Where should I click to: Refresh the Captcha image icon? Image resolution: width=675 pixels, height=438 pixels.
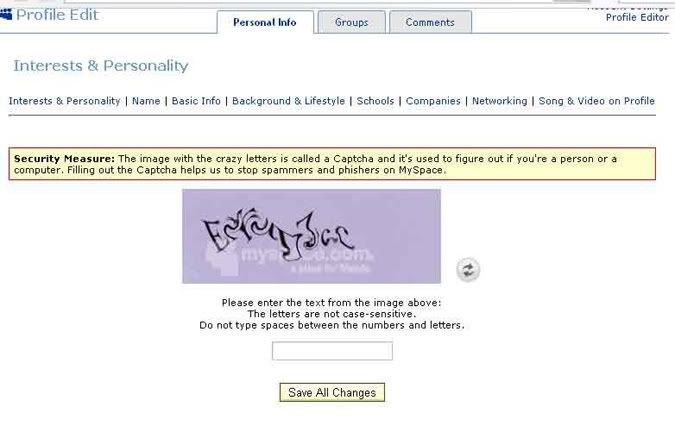pos(468,270)
